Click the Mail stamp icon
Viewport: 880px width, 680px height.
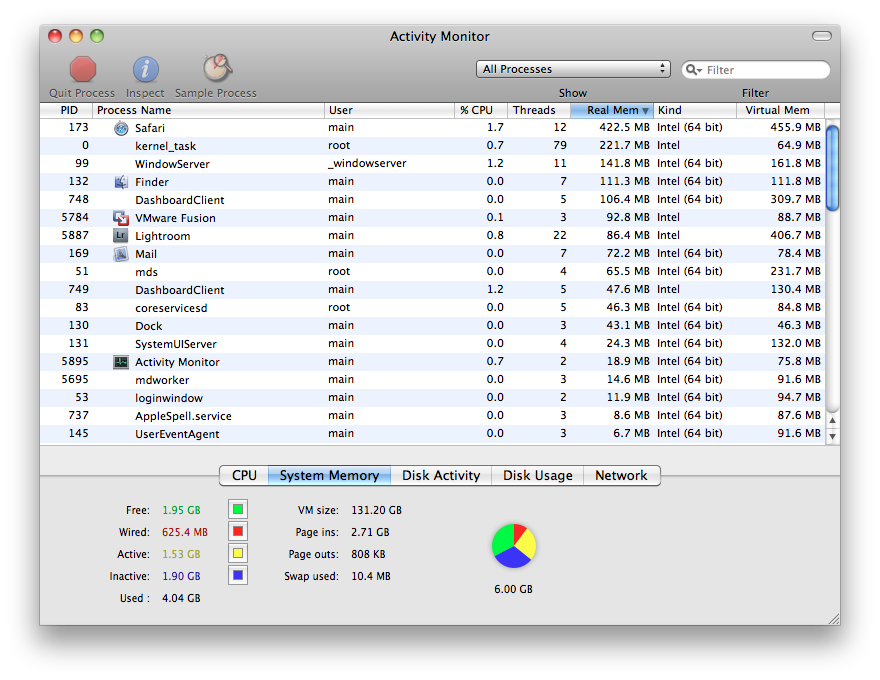[121, 254]
